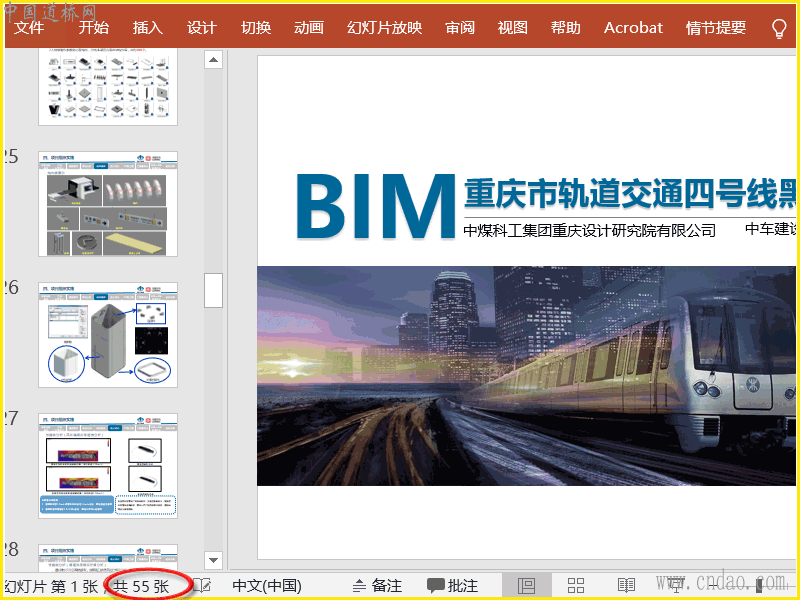
Task: Select slide 25 thumbnail
Action: tap(108, 204)
